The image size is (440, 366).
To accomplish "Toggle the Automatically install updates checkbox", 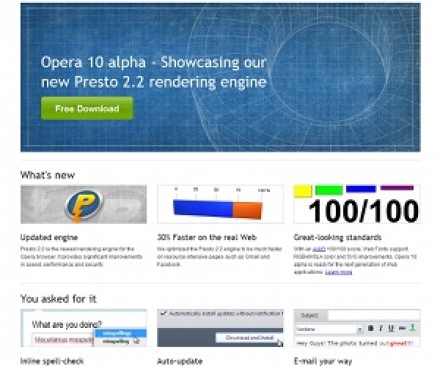I will point(163,313).
